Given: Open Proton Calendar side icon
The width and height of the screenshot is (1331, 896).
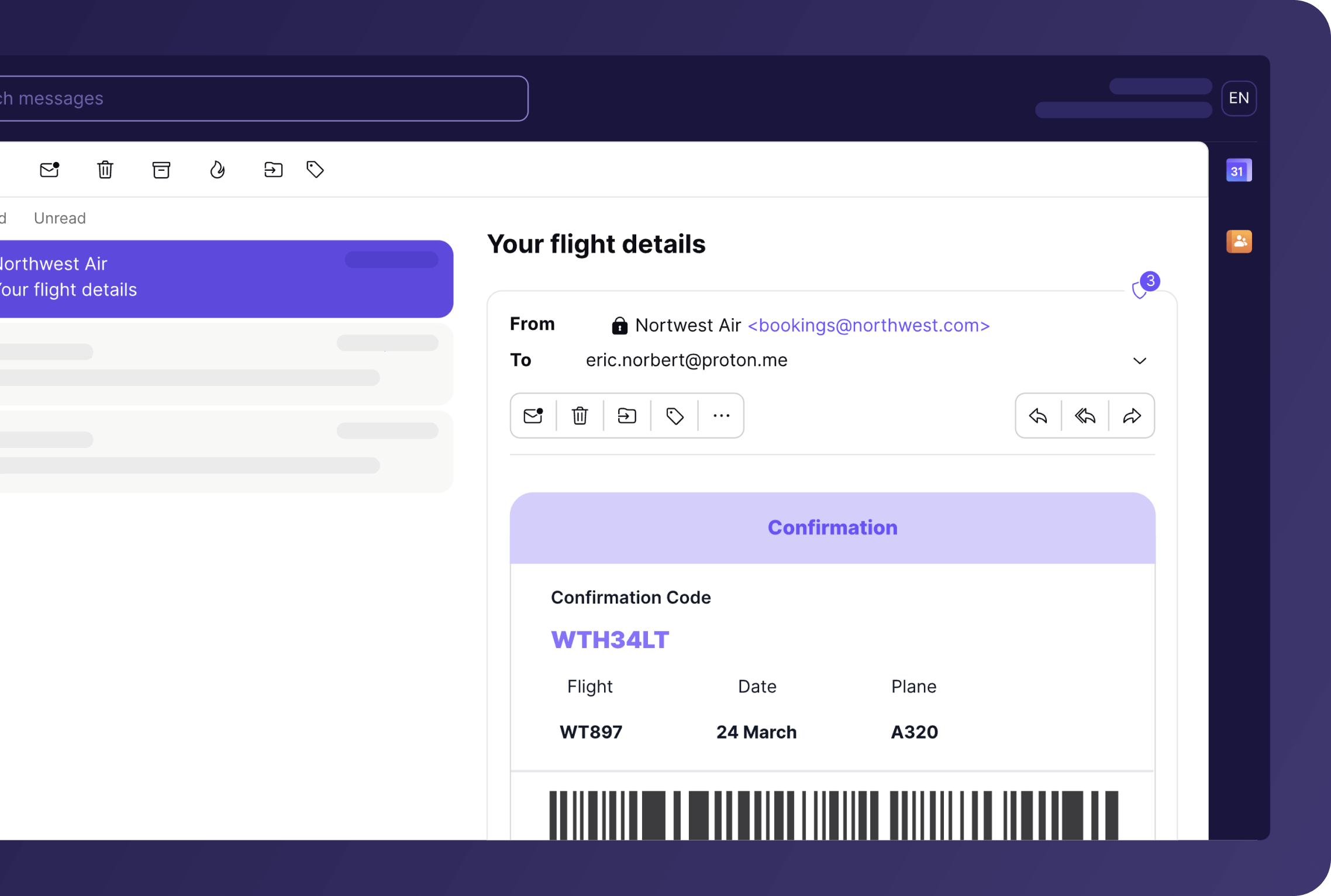Looking at the screenshot, I should coord(1238,171).
